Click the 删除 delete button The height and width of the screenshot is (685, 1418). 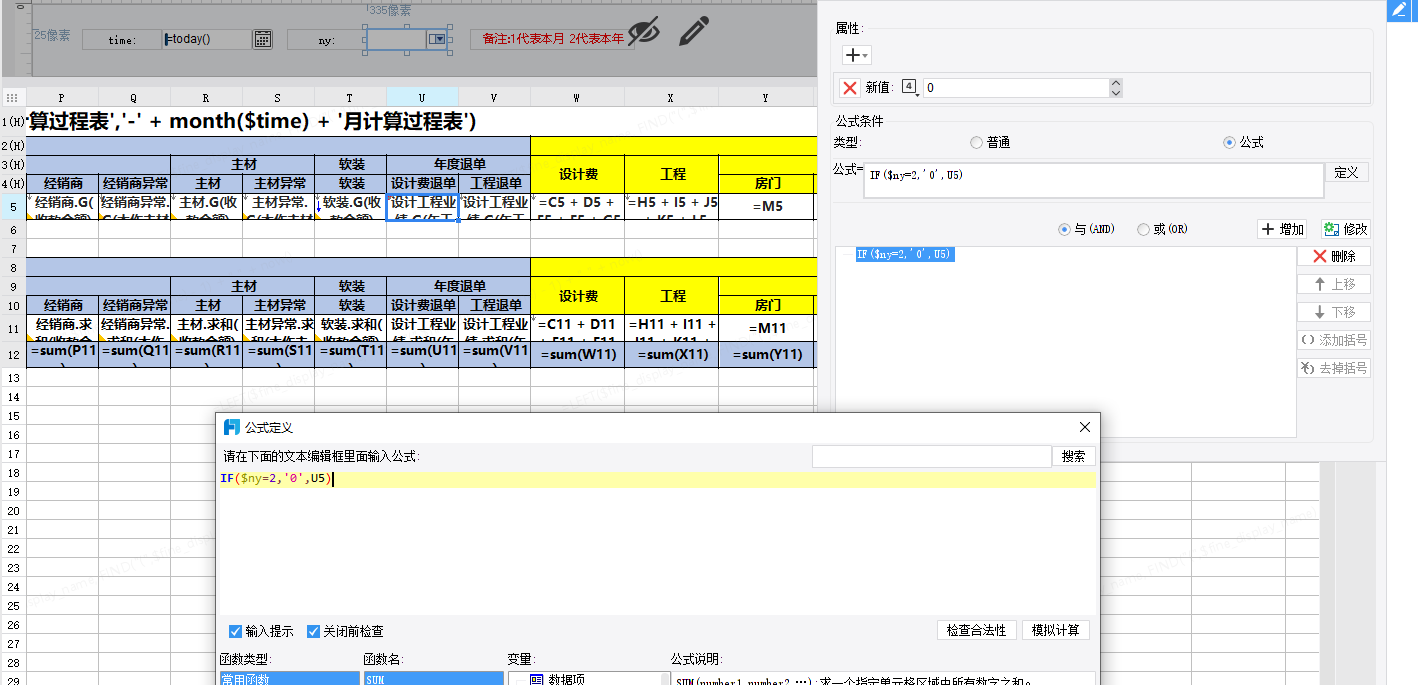1333,257
